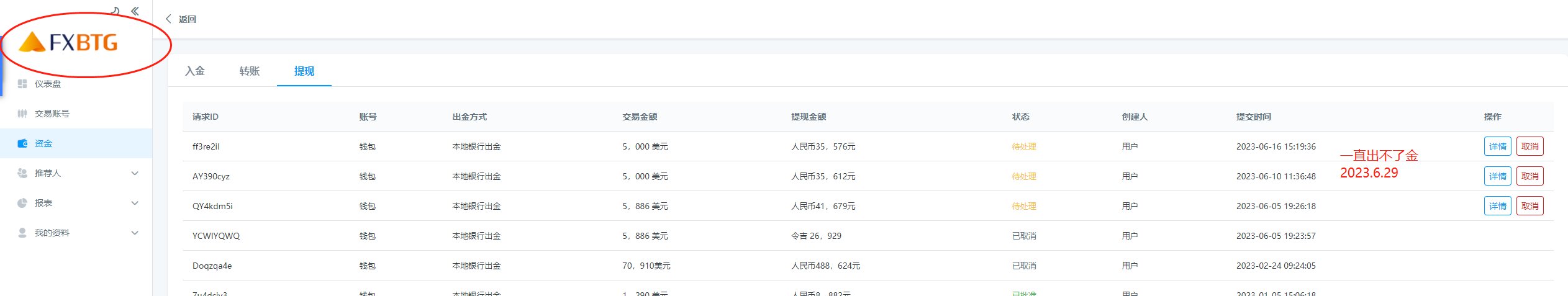The height and width of the screenshot is (296, 1568).
Task: Click timestamp 2023-02-24 09:24:05
Action: tap(1276, 266)
